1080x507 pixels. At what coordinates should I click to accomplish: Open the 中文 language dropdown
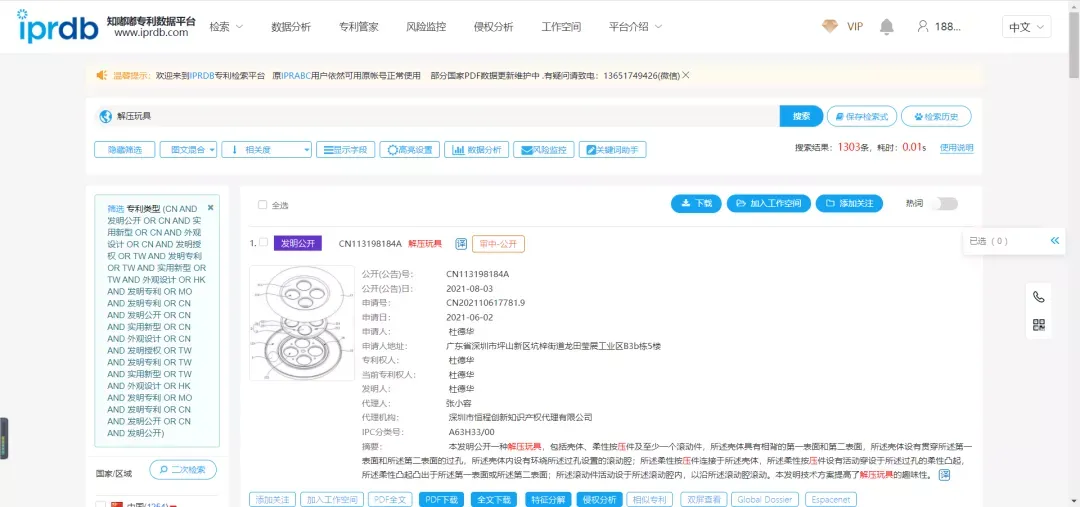pos(1026,27)
